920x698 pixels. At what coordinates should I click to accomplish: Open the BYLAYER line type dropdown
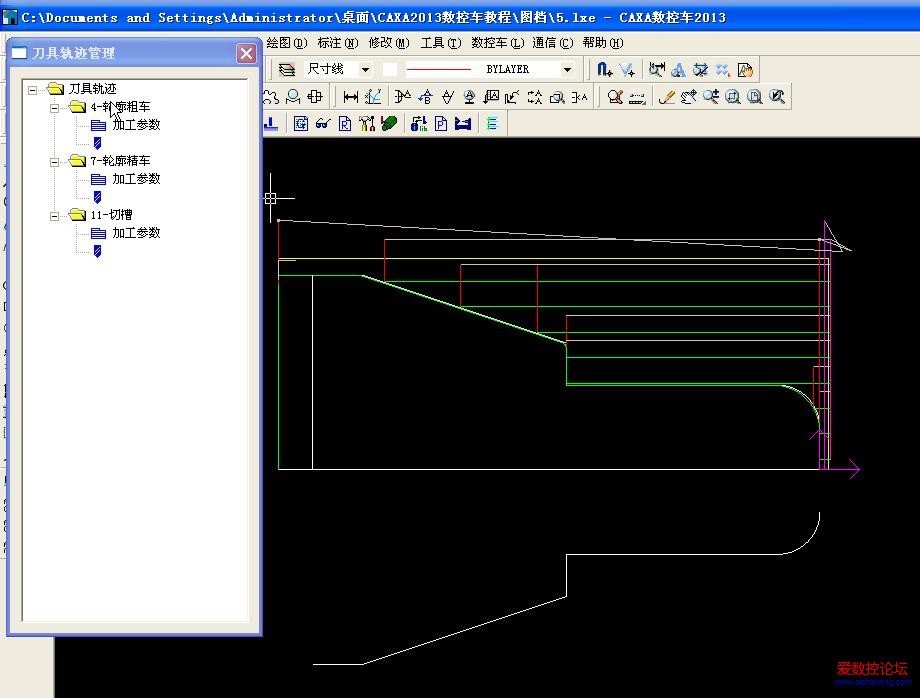click(x=567, y=70)
